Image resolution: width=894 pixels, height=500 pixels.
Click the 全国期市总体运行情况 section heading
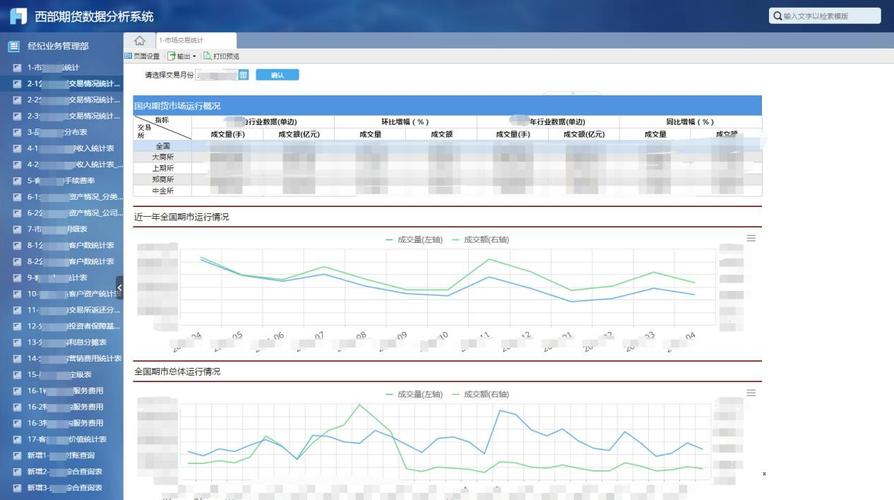click(177, 372)
